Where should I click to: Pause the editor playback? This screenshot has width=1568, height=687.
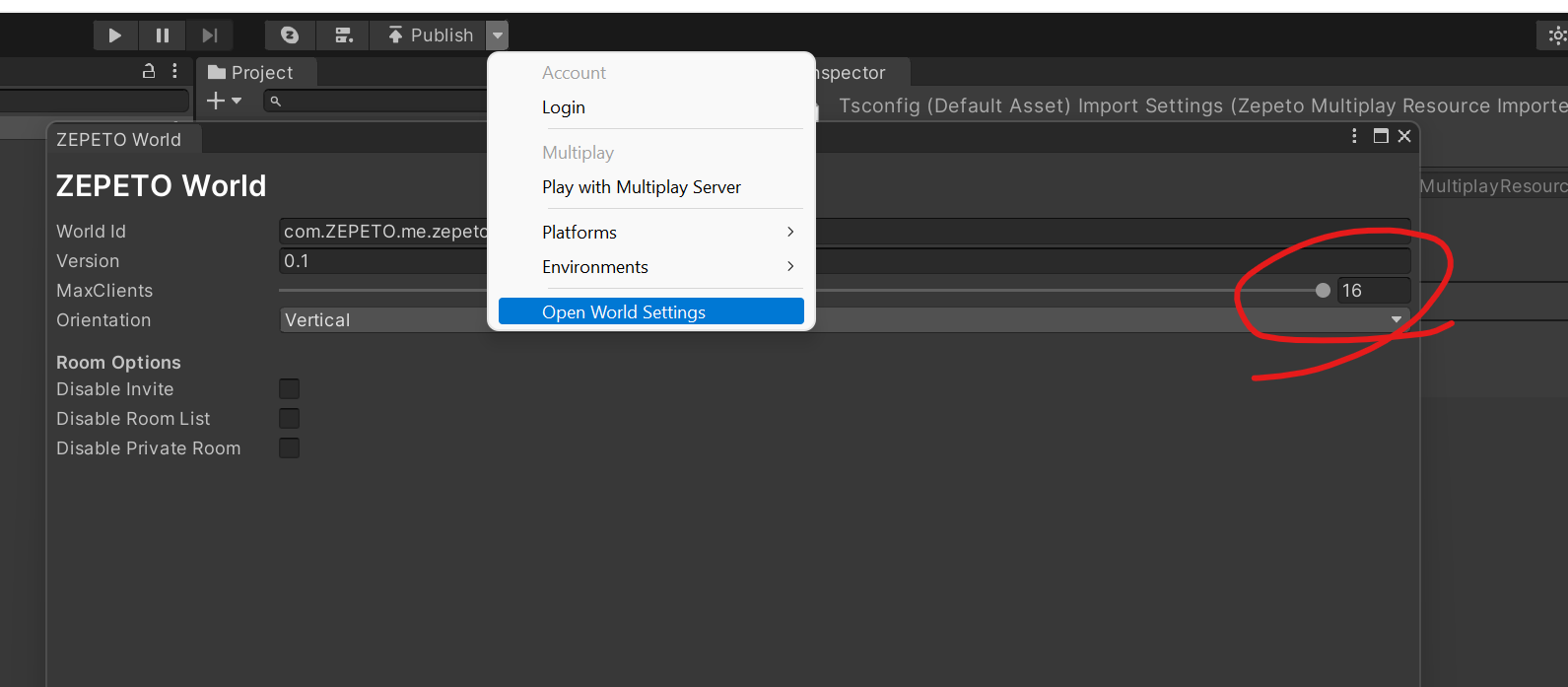pos(163,35)
